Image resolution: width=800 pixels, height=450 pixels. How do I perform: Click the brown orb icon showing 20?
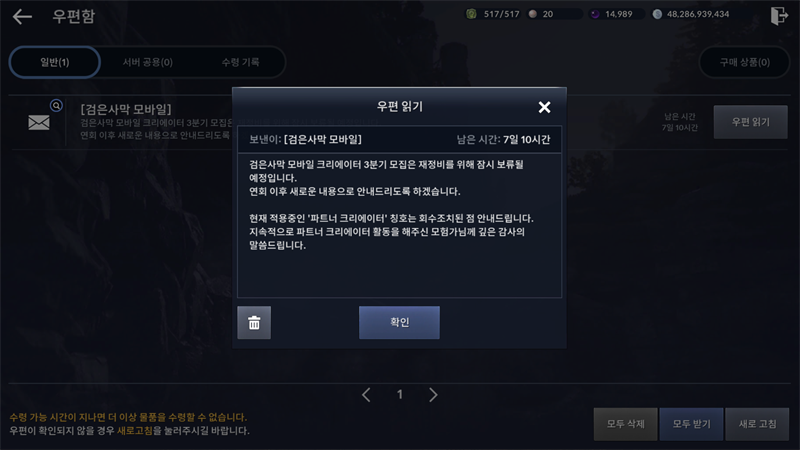tap(533, 14)
